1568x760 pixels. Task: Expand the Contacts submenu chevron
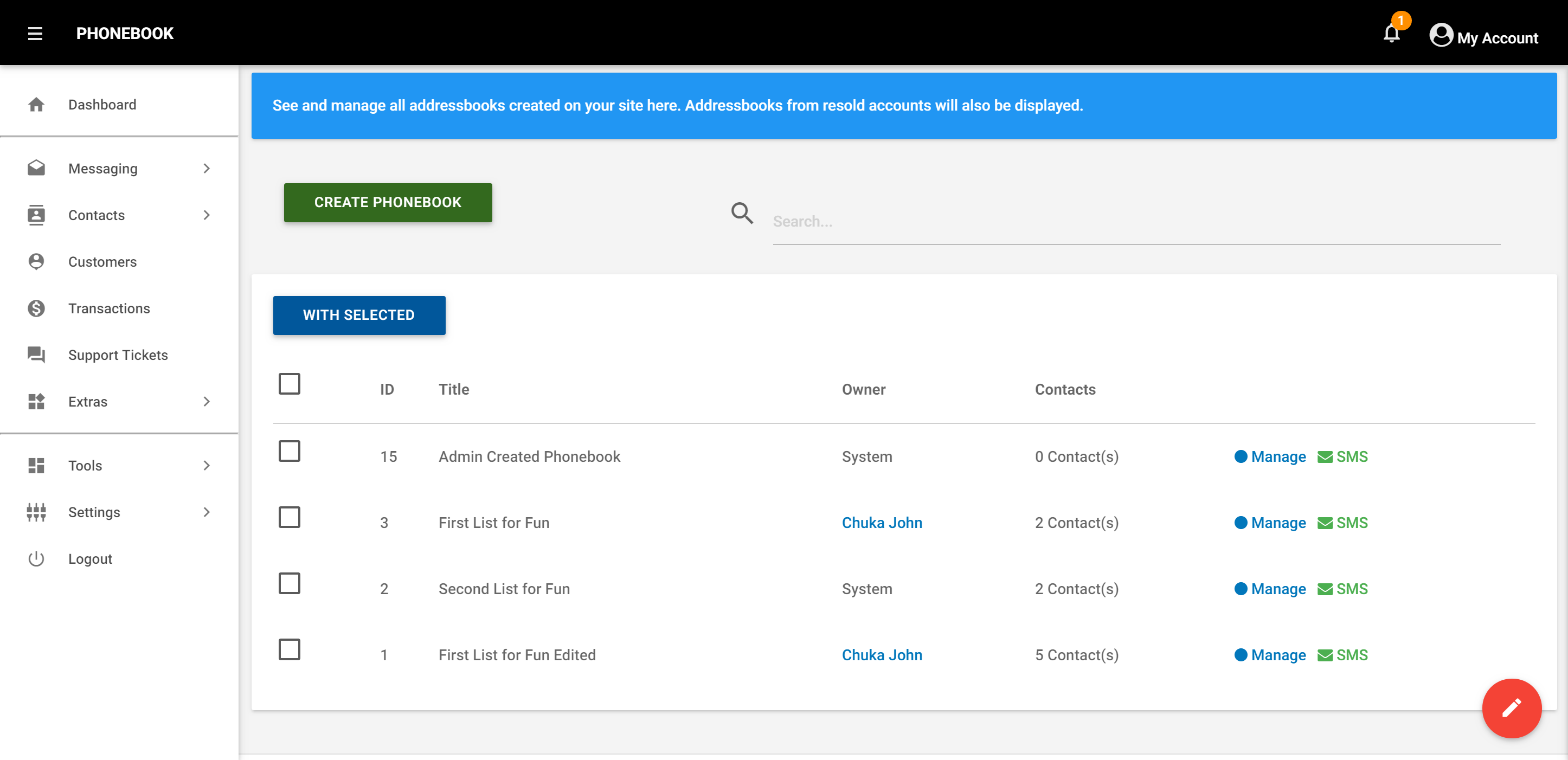click(207, 215)
